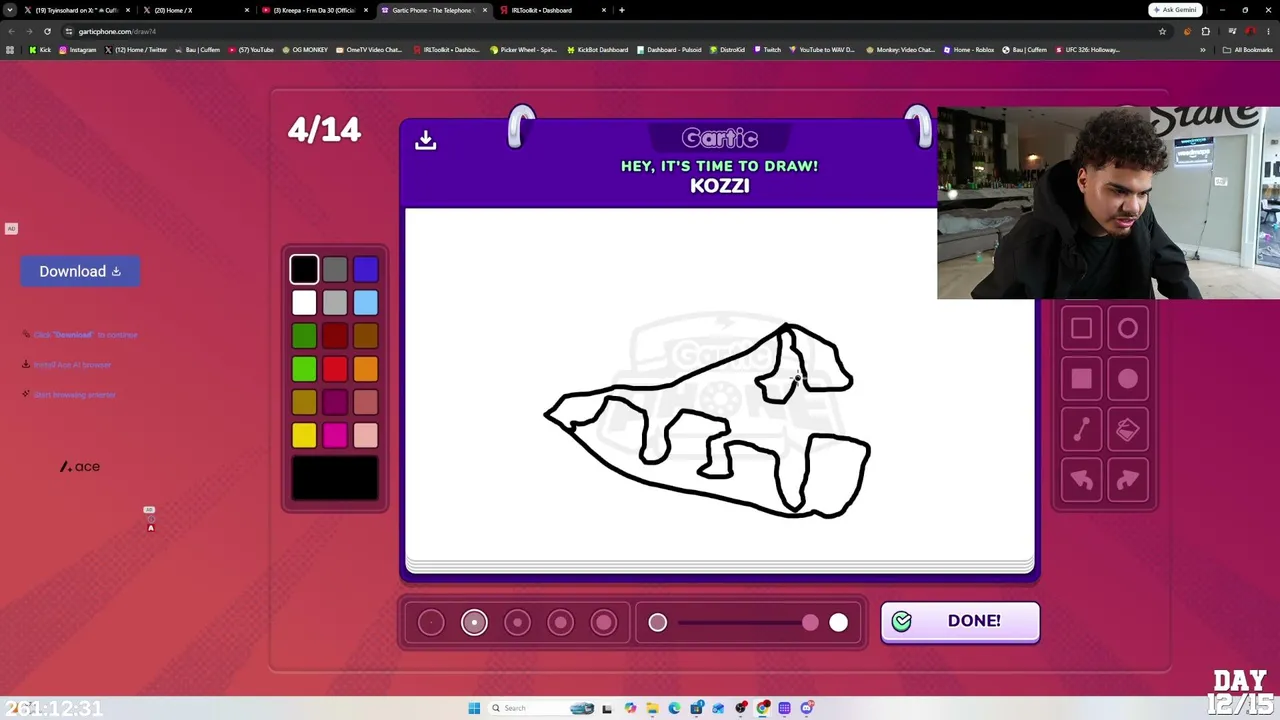The height and width of the screenshot is (720, 1280).
Task: Click the Ask Gemini button
Action: tap(1175, 10)
